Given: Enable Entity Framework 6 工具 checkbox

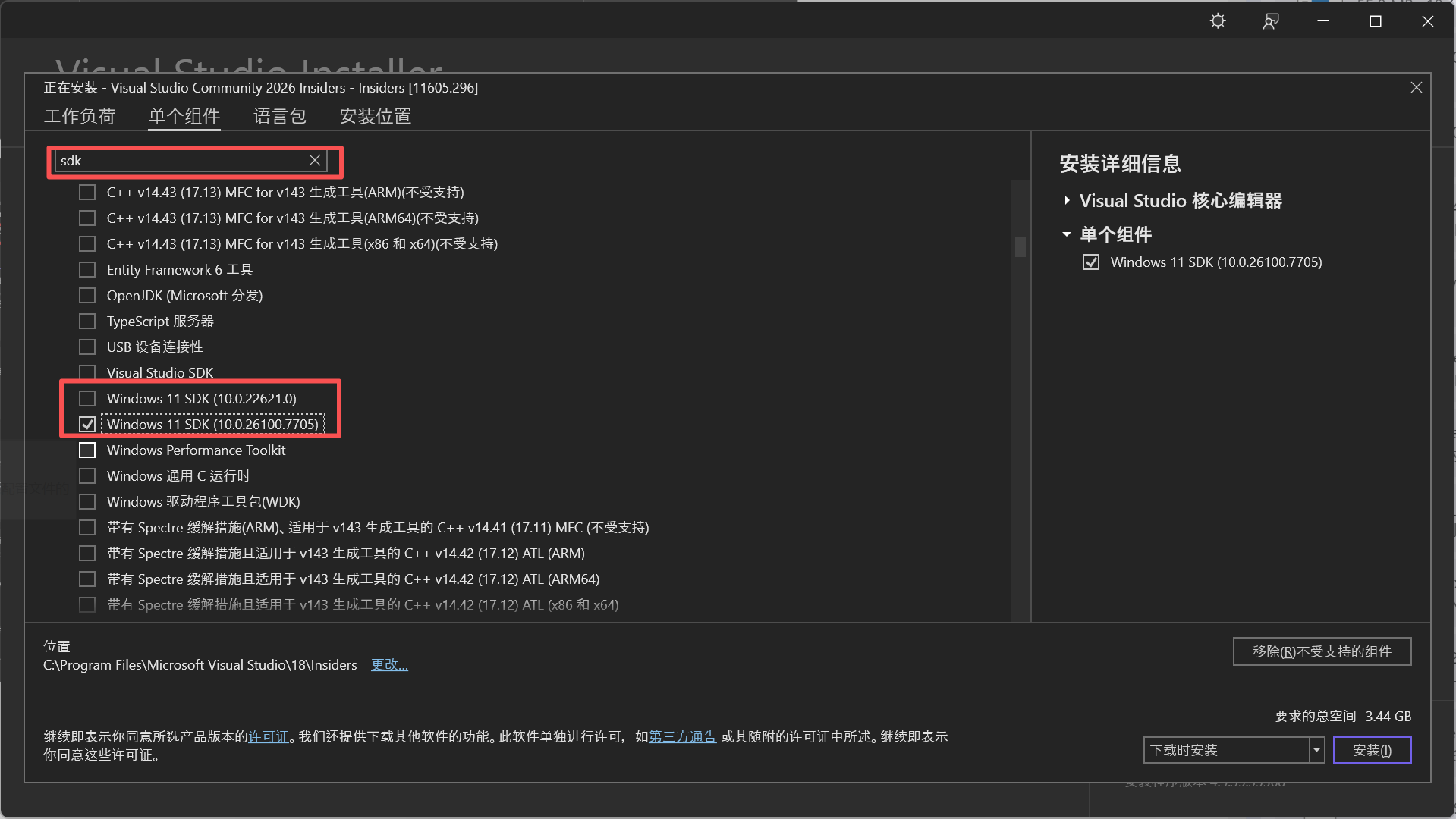Looking at the screenshot, I should [87, 270].
